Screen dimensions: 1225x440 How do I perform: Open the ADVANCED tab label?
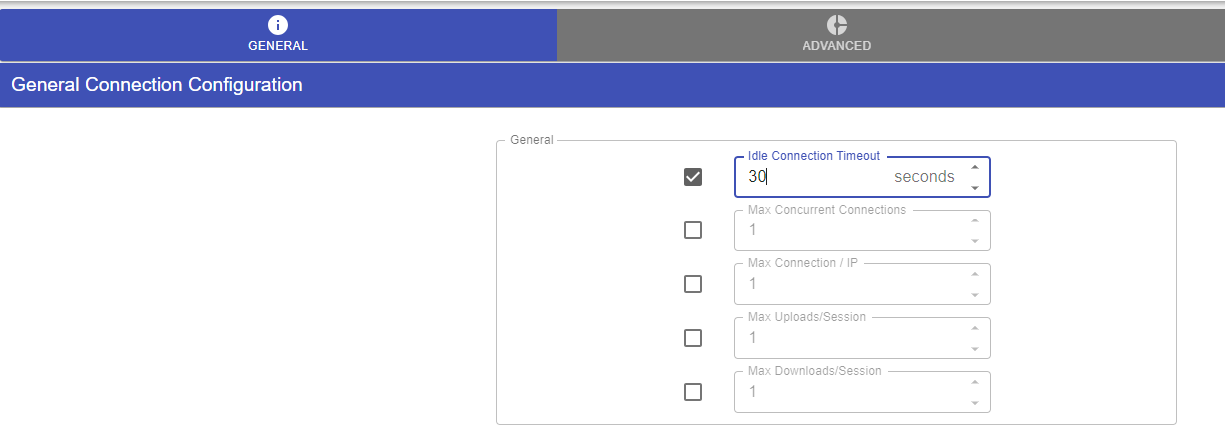[837, 46]
